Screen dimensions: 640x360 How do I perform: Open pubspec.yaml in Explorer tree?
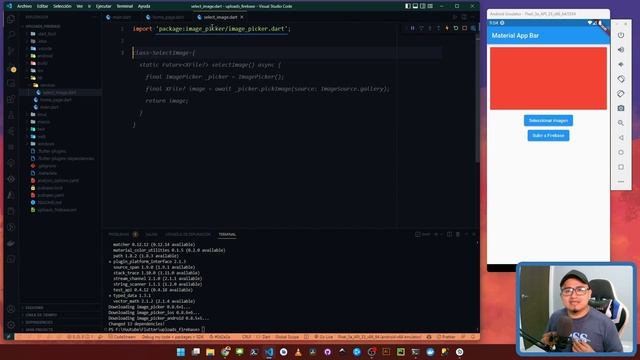pos(51,196)
